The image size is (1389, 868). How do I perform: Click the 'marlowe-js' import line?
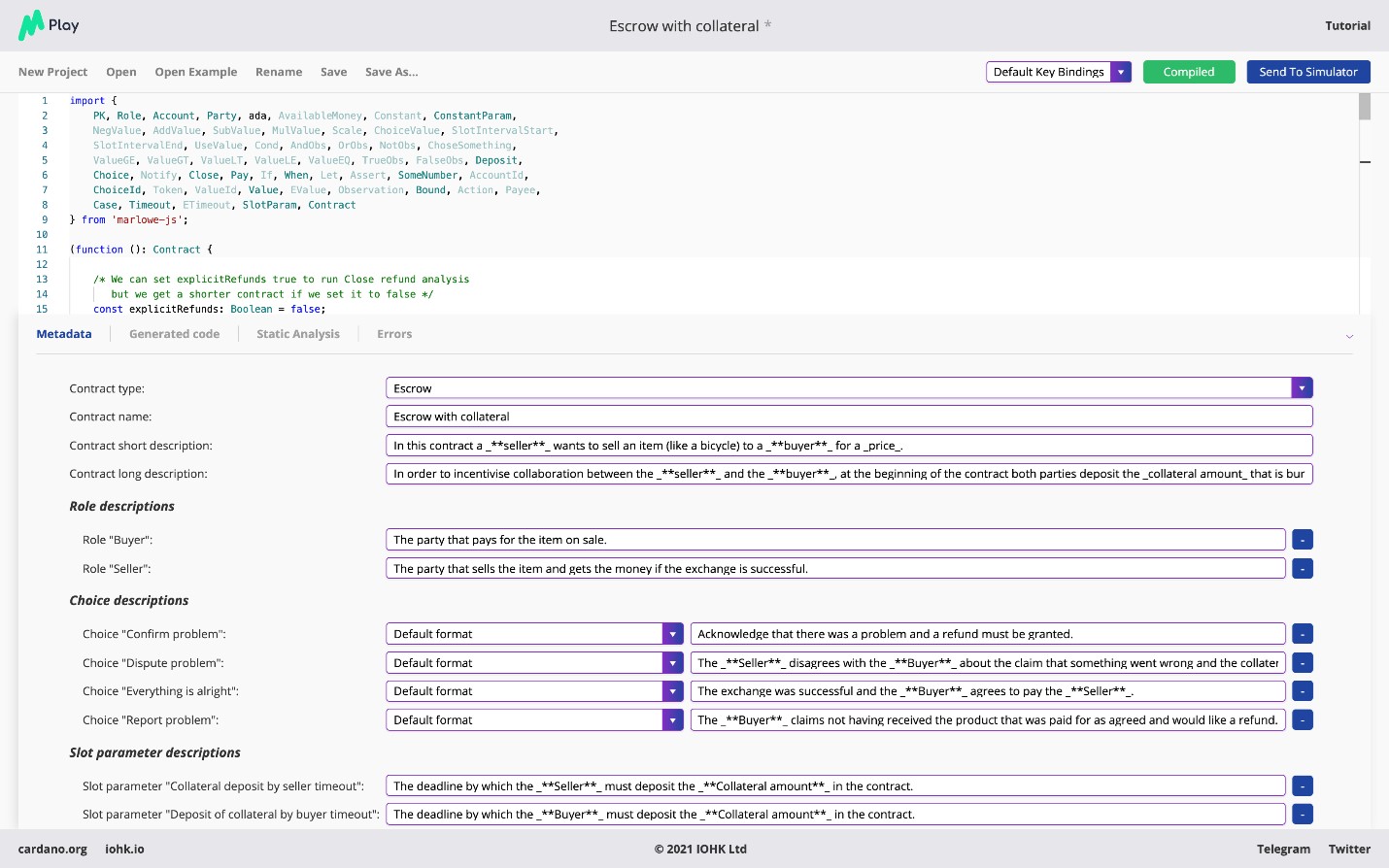(x=129, y=220)
